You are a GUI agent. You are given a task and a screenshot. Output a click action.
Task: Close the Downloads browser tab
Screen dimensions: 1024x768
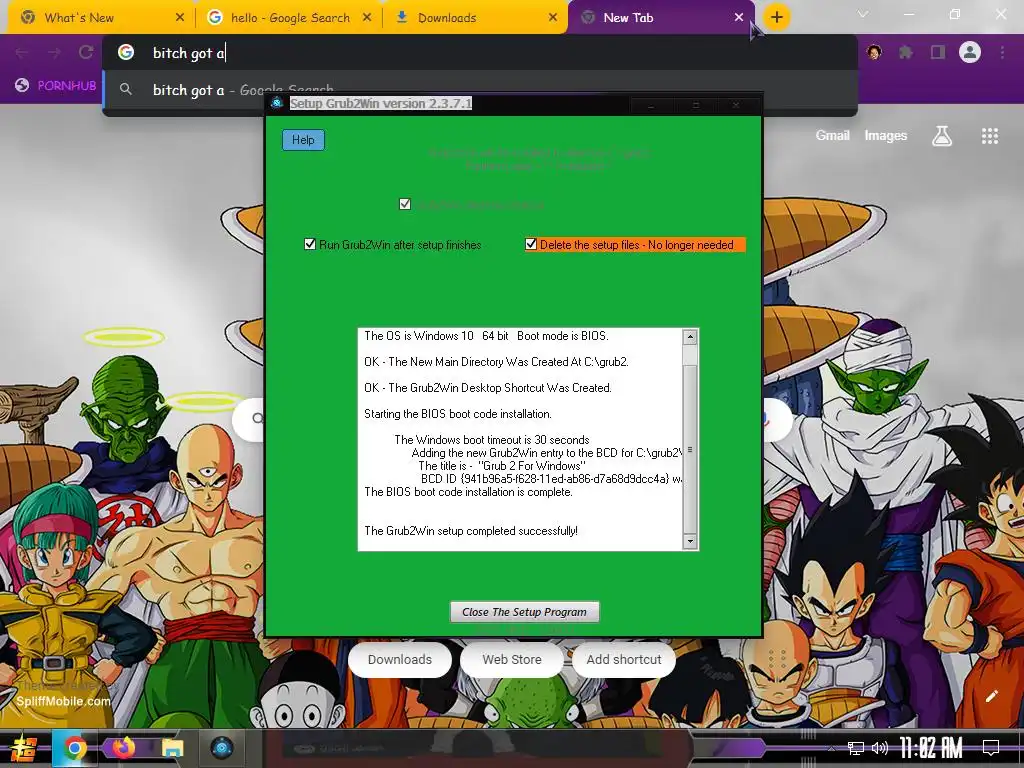(553, 18)
